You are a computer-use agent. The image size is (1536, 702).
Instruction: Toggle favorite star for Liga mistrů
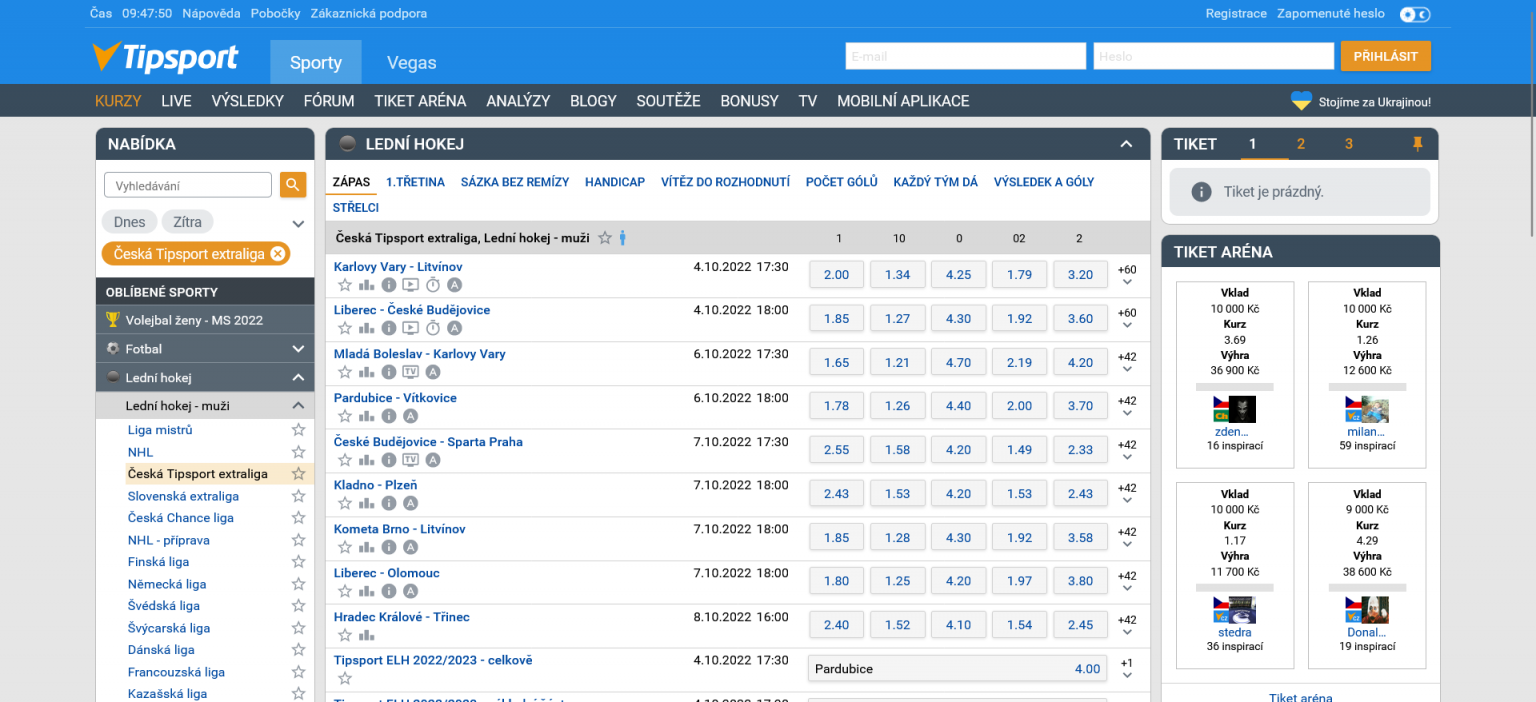pyautogui.click(x=298, y=430)
